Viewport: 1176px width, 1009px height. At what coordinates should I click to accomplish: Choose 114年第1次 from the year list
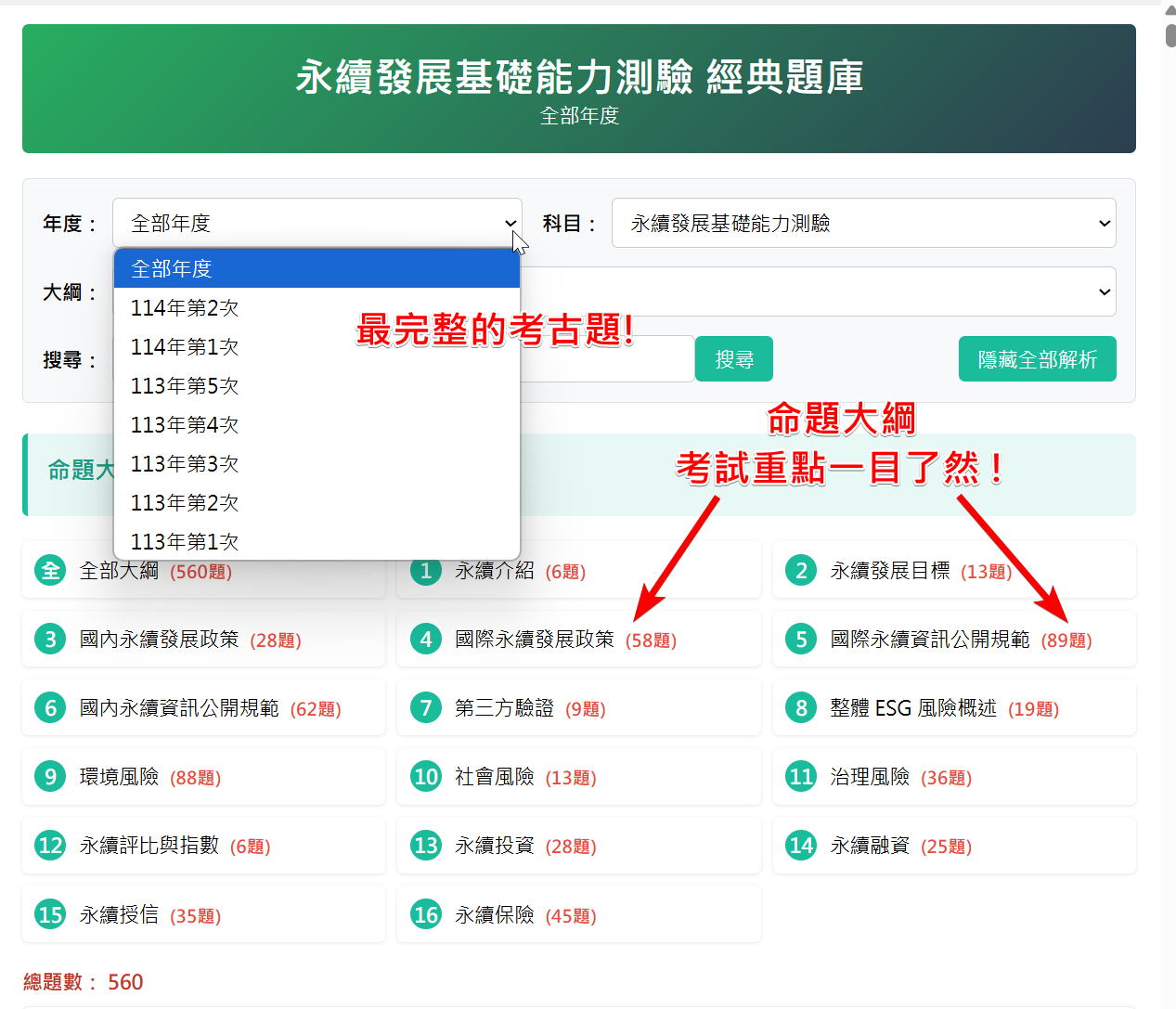[317, 346]
